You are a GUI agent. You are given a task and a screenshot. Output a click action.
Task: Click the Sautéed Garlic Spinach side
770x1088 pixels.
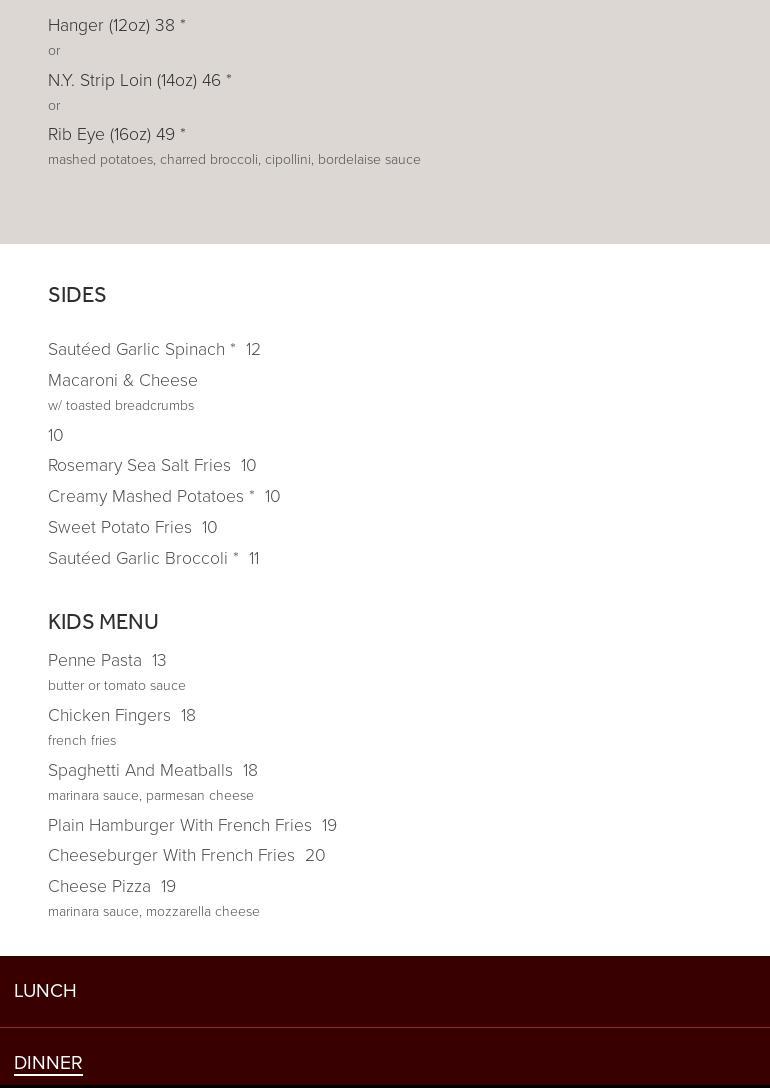point(137,349)
